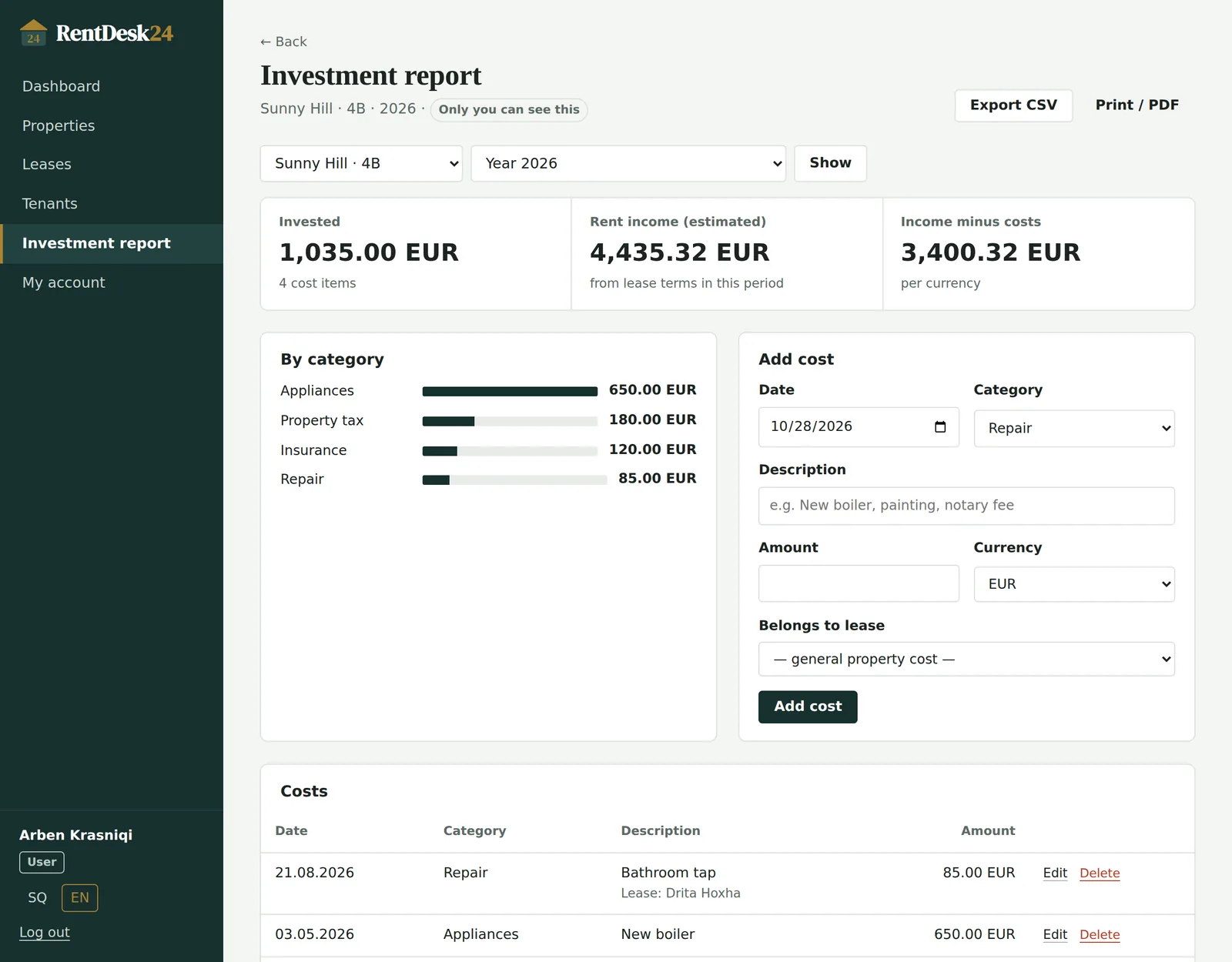The height and width of the screenshot is (962, 1232).
Task: Click the Show button
Action: pyautogui.click(x=830, y=163)
